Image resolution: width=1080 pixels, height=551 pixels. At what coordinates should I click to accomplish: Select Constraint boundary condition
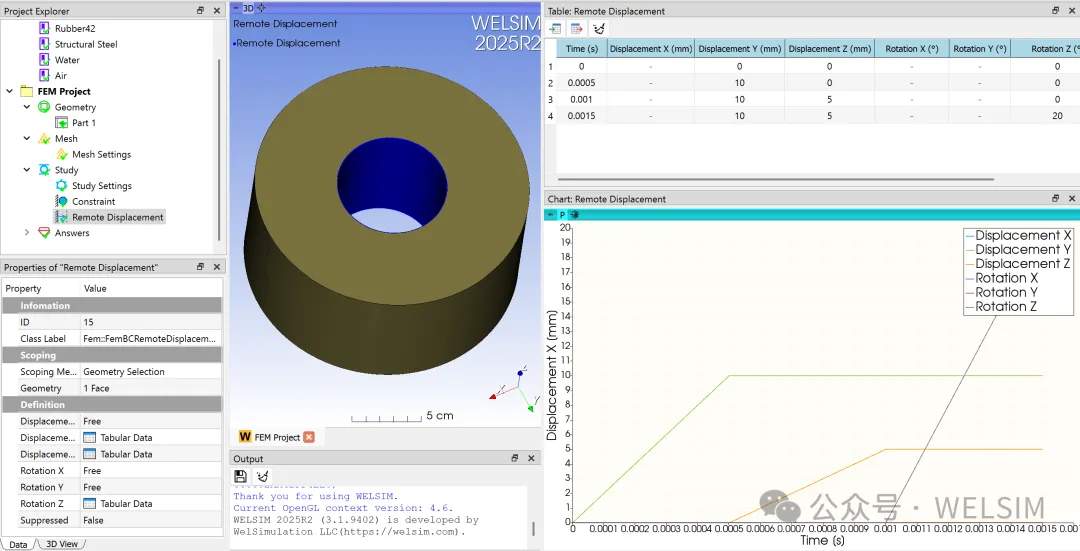click(94, 202)
